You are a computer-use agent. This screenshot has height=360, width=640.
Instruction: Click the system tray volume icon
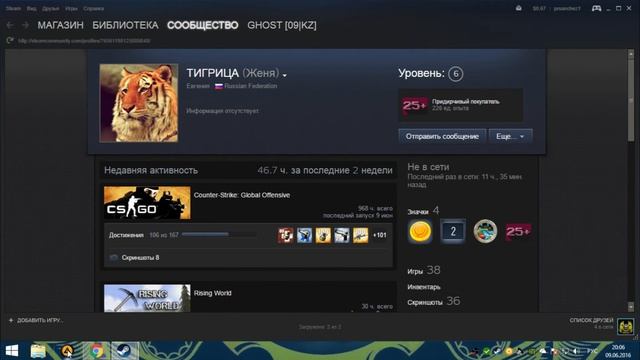[x=576, y=351]
